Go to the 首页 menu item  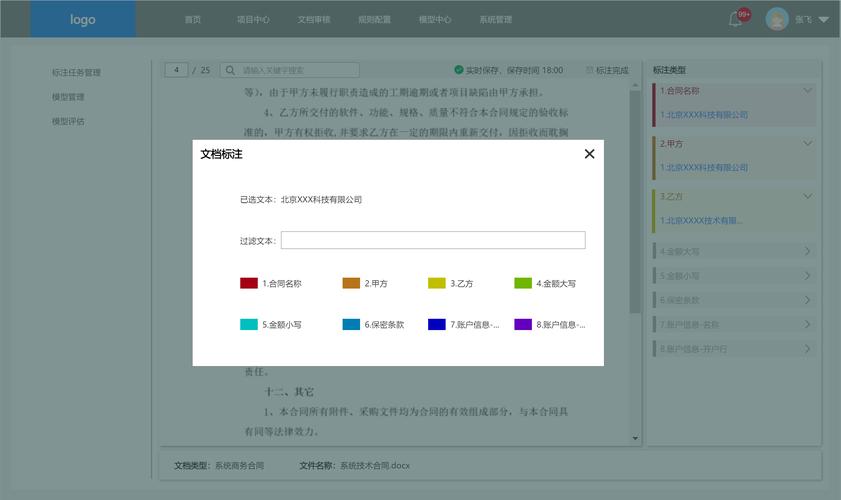coord(193,20)
